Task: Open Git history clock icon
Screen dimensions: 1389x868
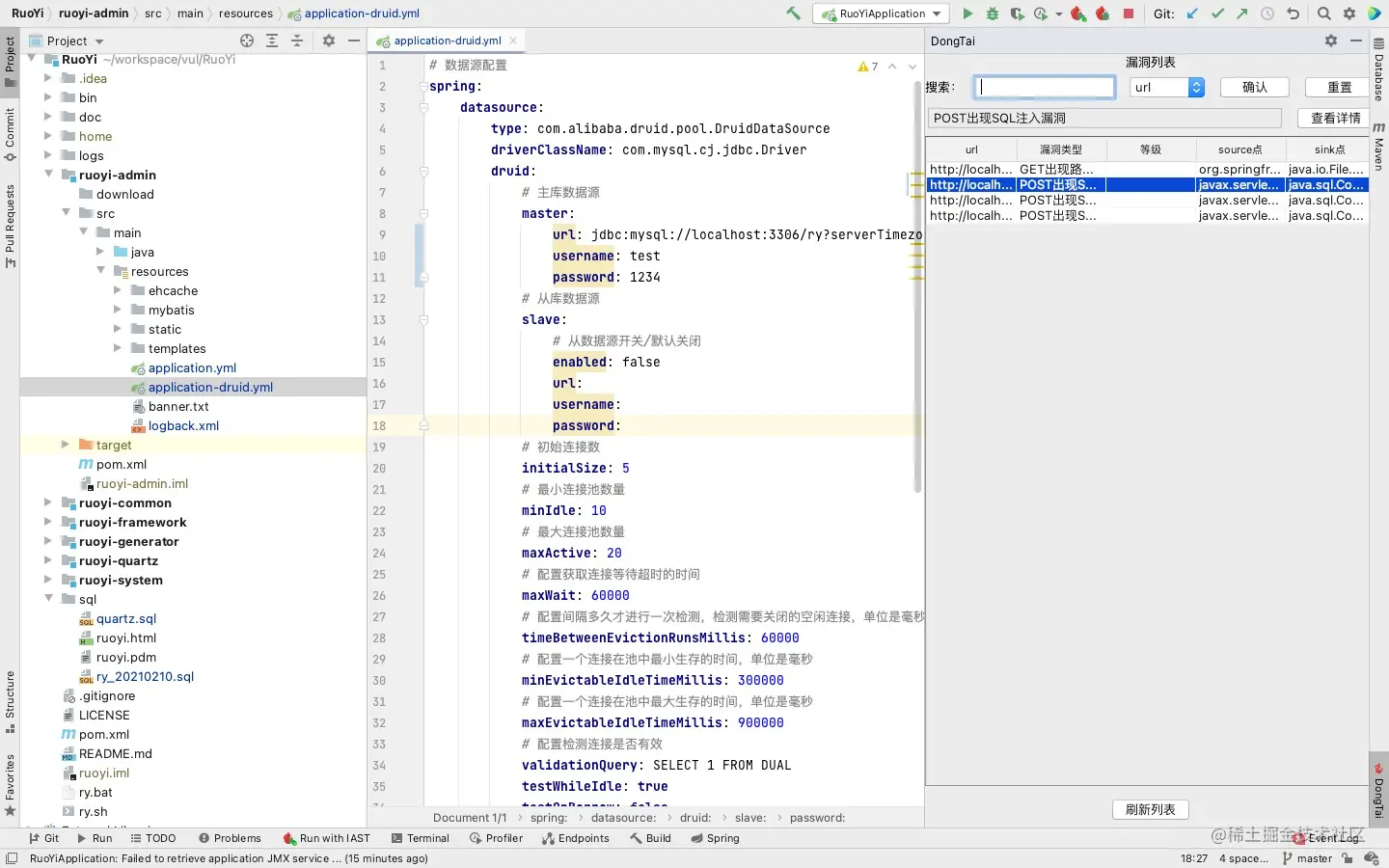Action: point(1267,14)
